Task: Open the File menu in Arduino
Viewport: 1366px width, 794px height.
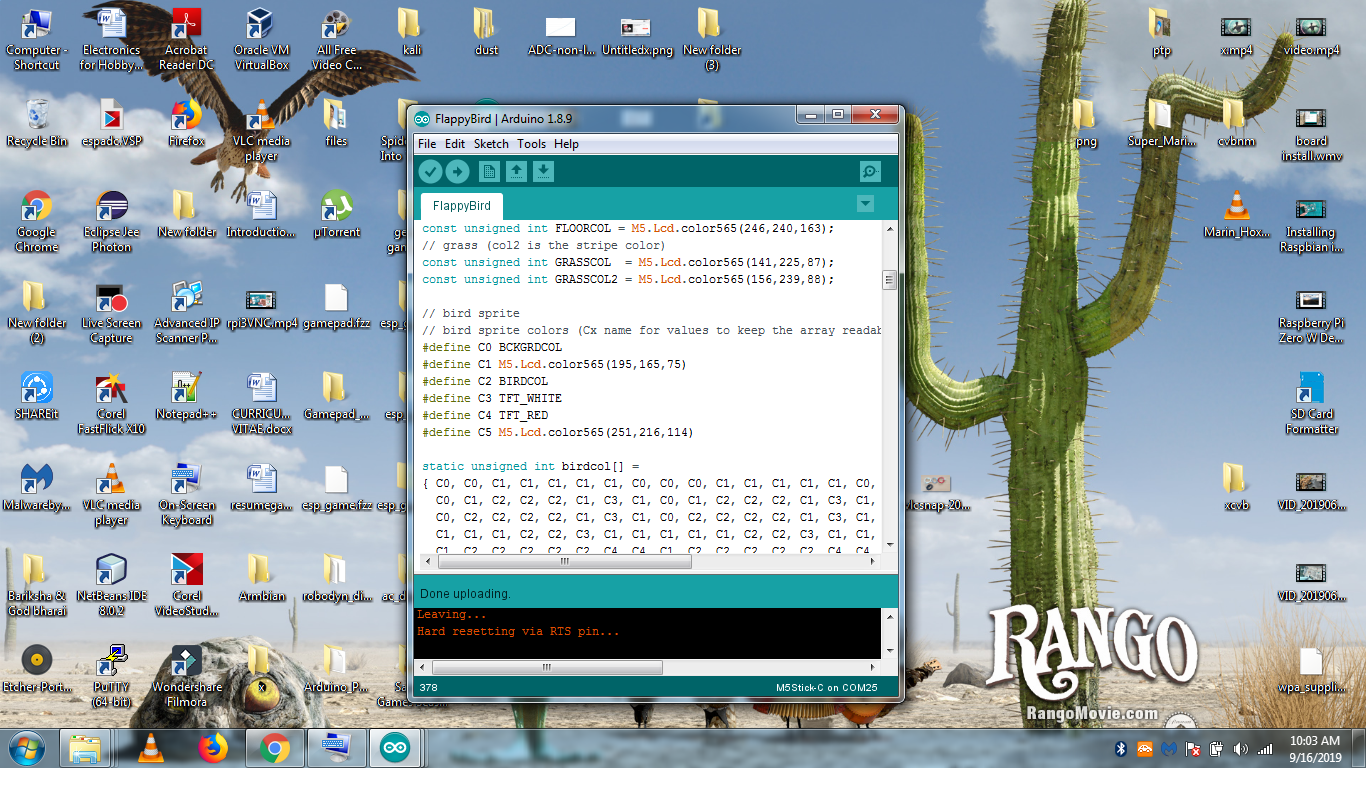Action: pos(427,144)
